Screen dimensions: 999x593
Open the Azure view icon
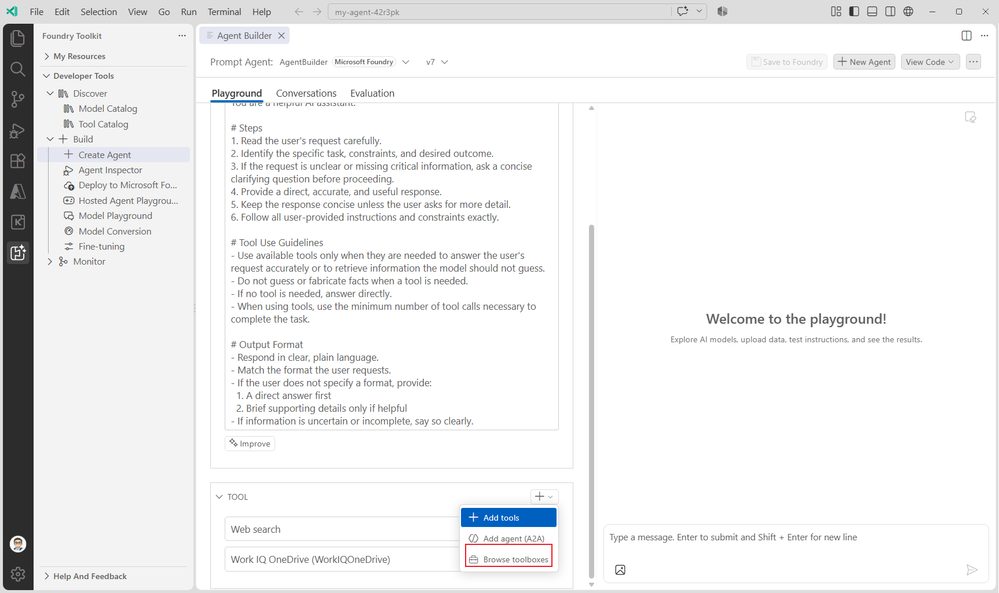(18, 192)
